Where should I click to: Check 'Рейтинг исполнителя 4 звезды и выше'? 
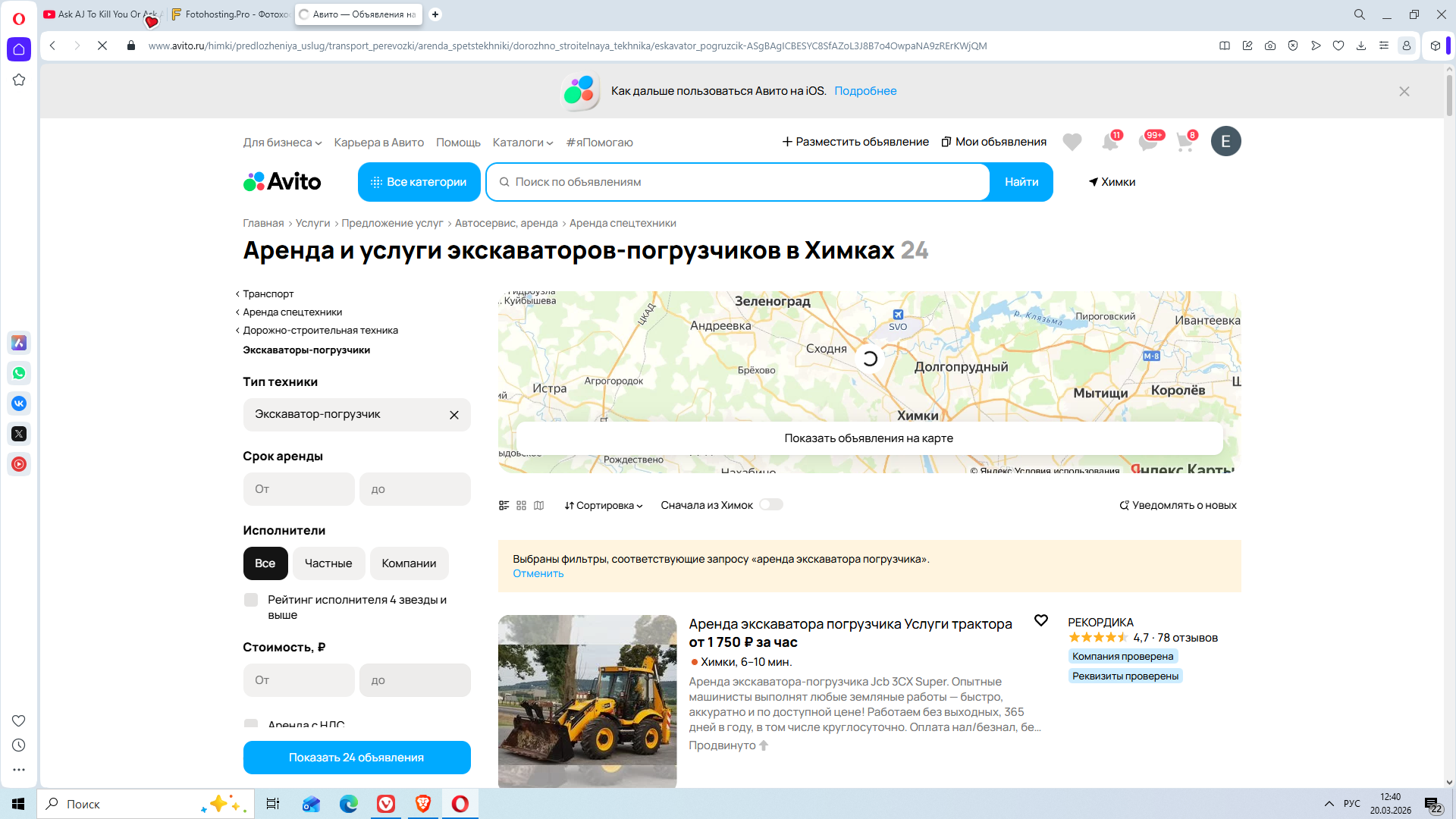click(251, 600)
